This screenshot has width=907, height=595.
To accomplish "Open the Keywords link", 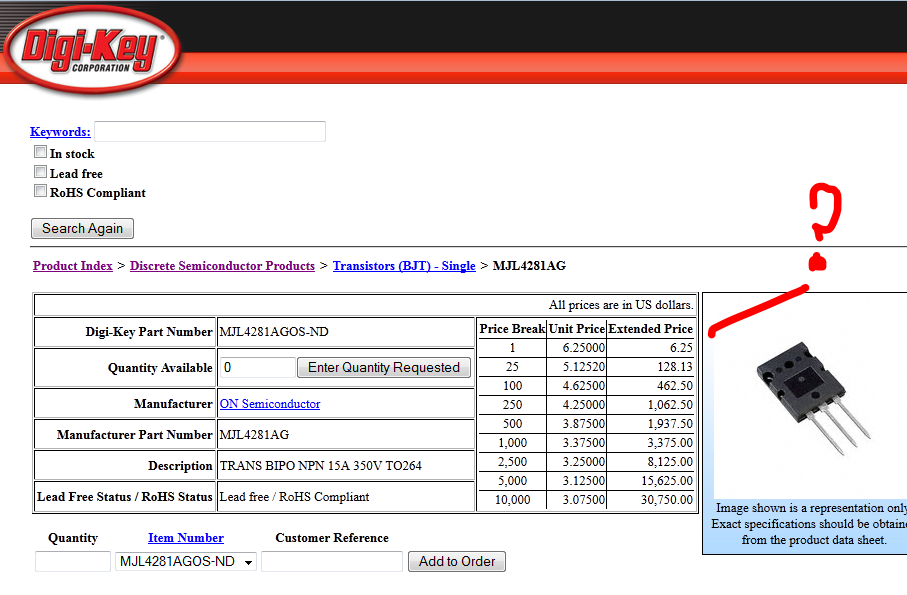I will tap(60, 132).
